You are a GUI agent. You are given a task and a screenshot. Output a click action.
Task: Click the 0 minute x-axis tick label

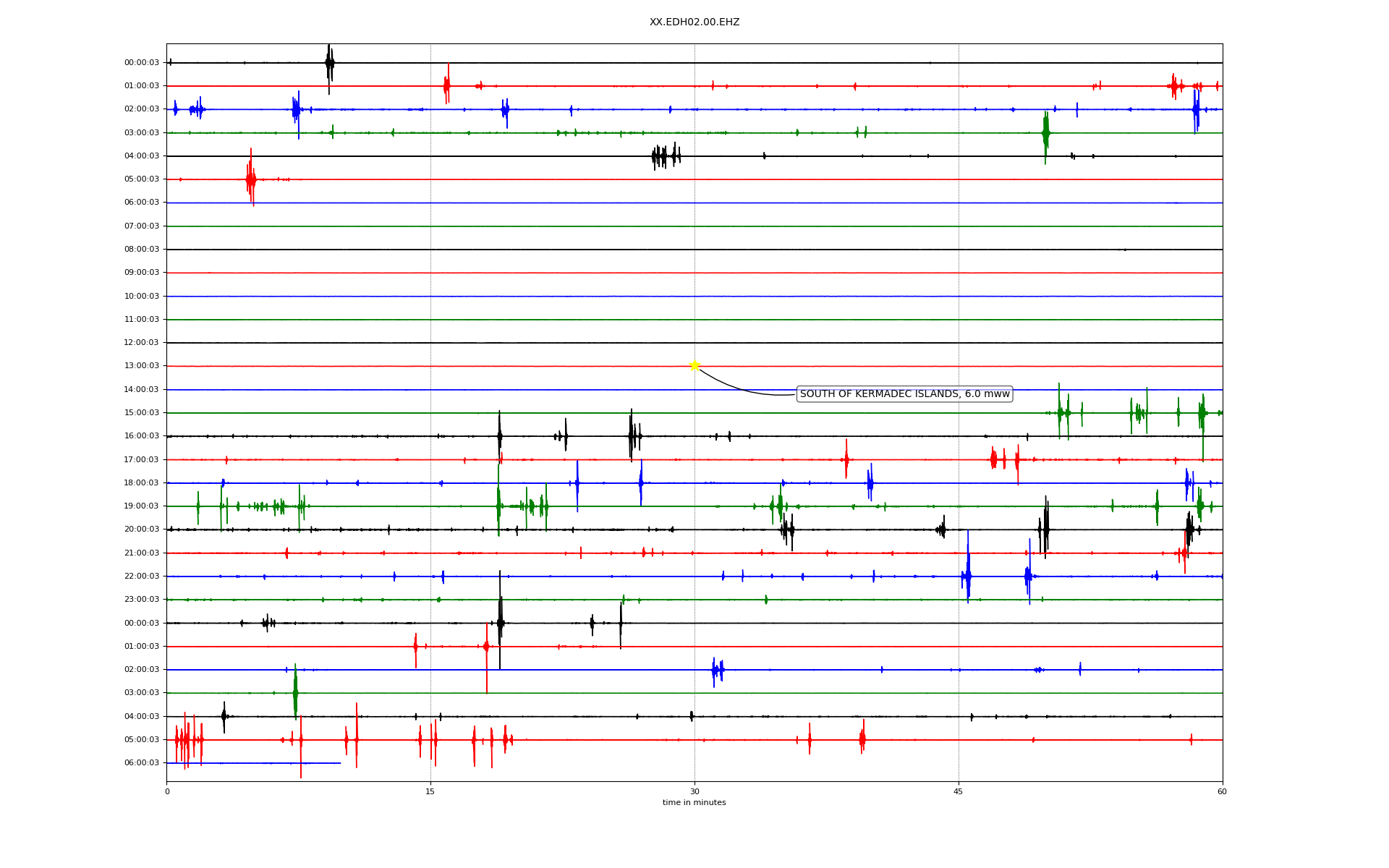167,792
